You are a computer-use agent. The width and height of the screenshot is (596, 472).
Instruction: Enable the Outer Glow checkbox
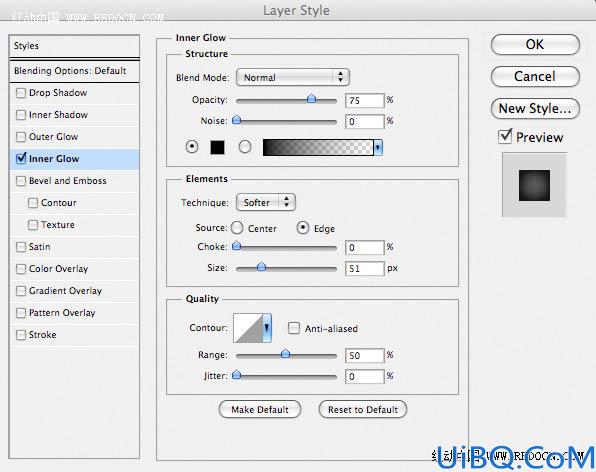coord(21,137)
